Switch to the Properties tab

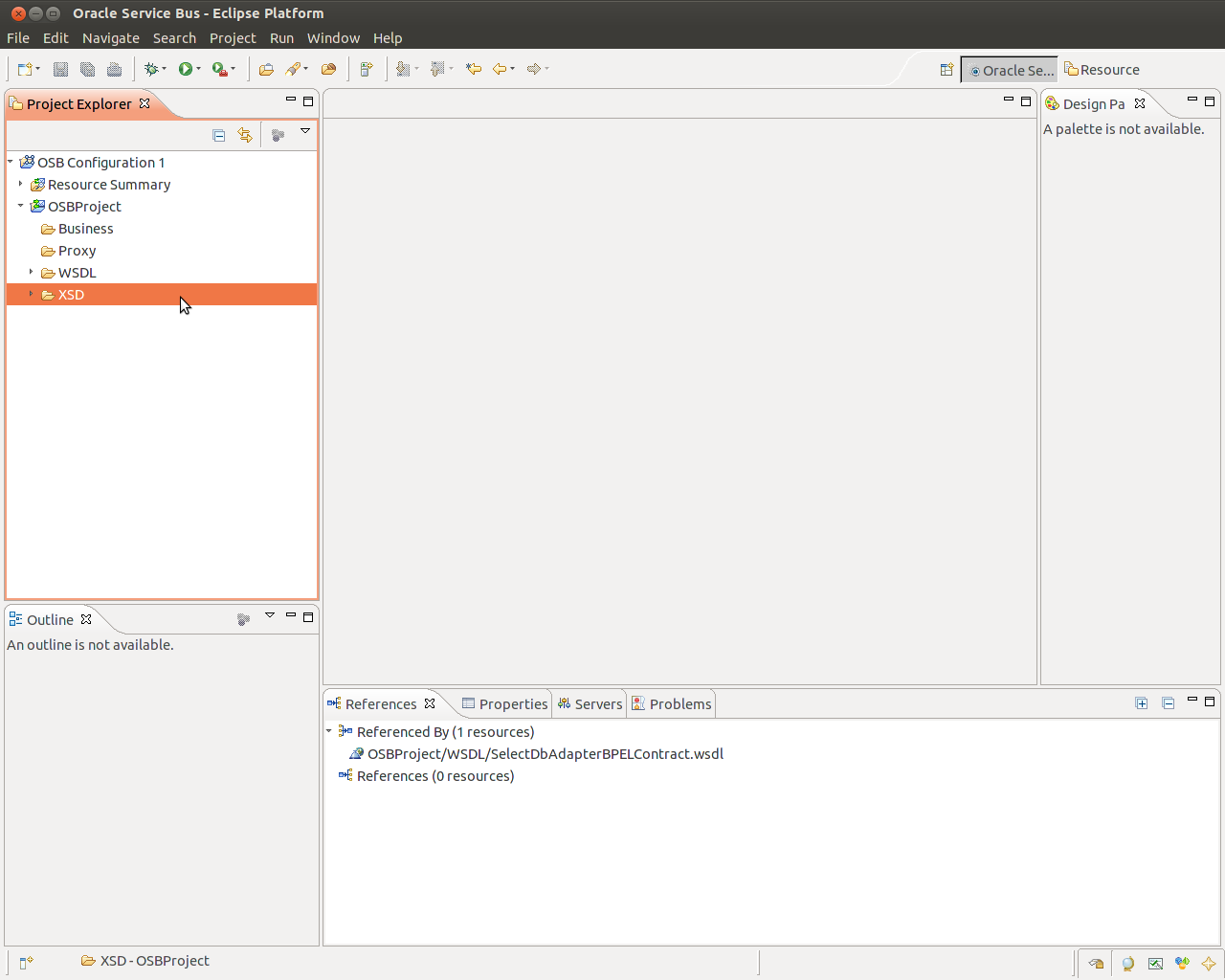pos(504,704)
